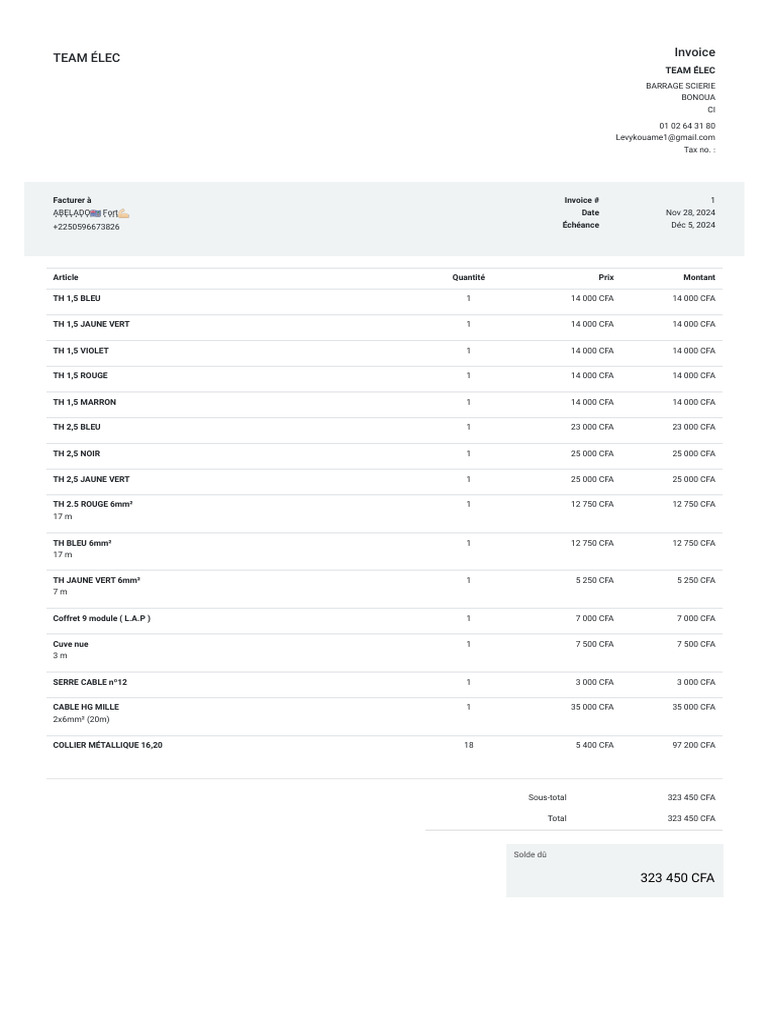Click the Solde dû amount 323 450 CFA
This screenshot has width=768, height=1024.
677,878
